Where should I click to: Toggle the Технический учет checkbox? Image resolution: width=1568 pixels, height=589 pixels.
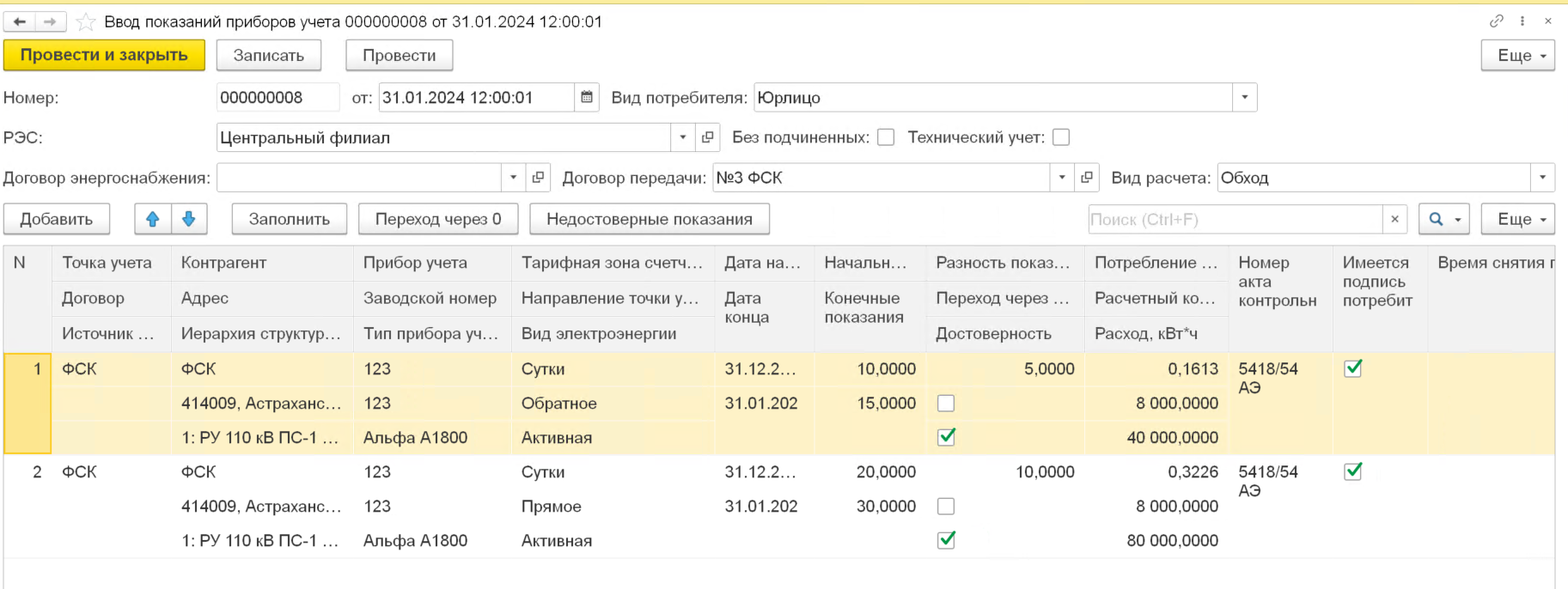coord(1061,137)
